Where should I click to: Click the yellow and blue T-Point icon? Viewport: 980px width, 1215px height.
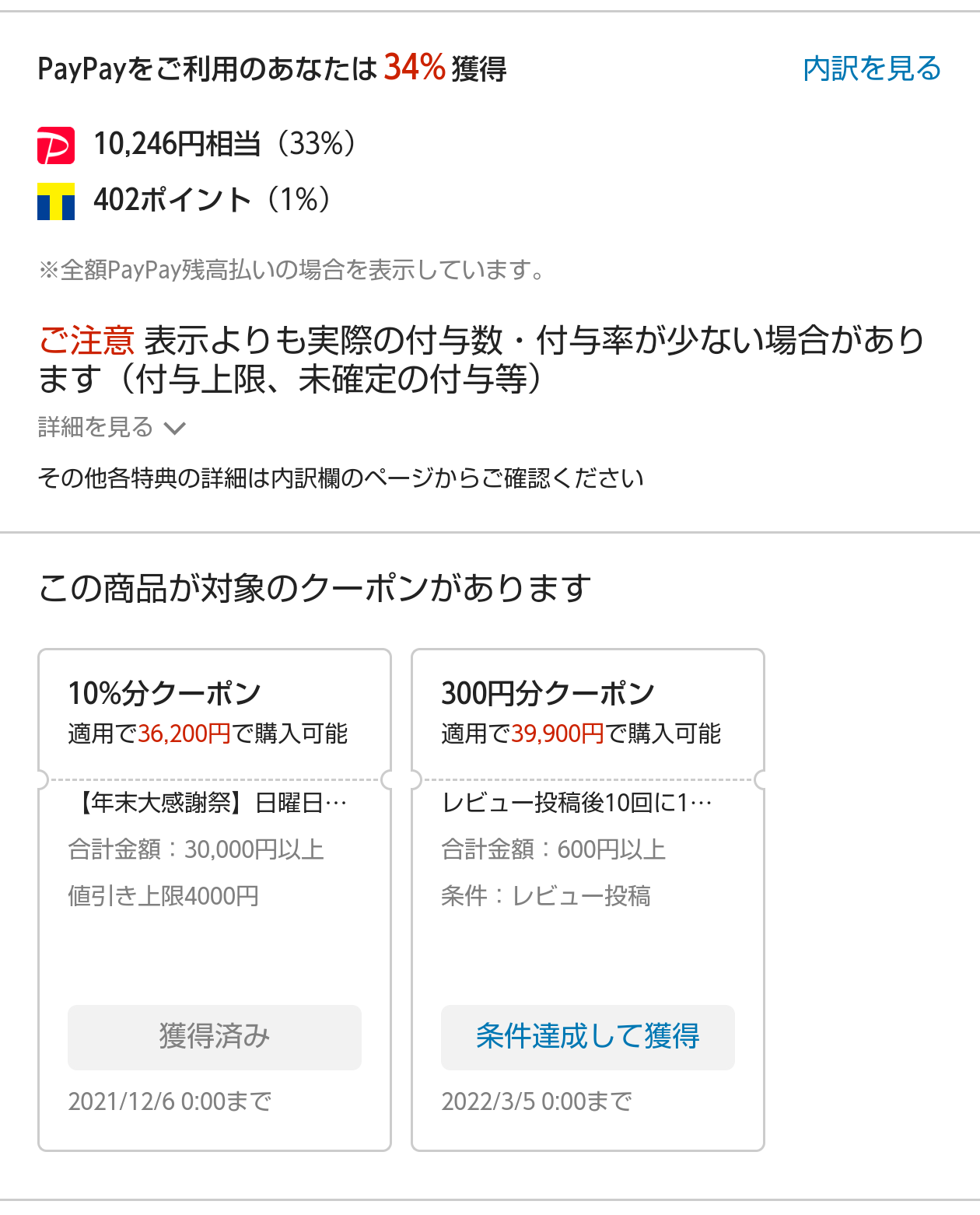point(56,201)
